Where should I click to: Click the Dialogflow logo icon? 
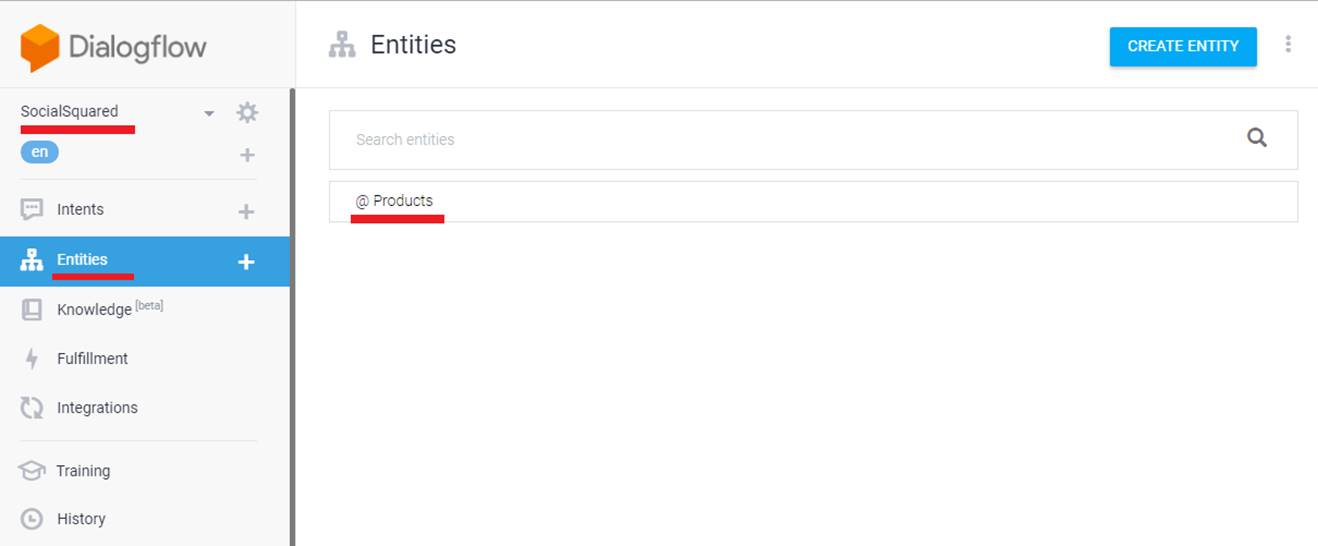click(40, 47)
